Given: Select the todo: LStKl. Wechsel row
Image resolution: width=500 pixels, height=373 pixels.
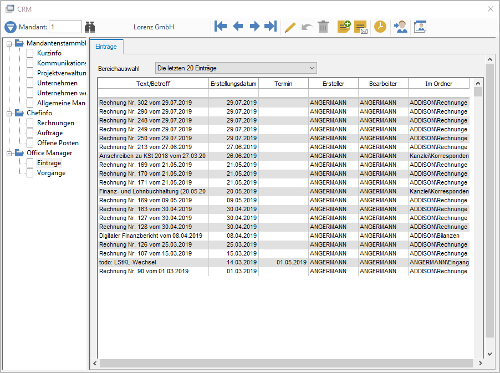Looking at the screenshot, I should [x=284, y=262].
